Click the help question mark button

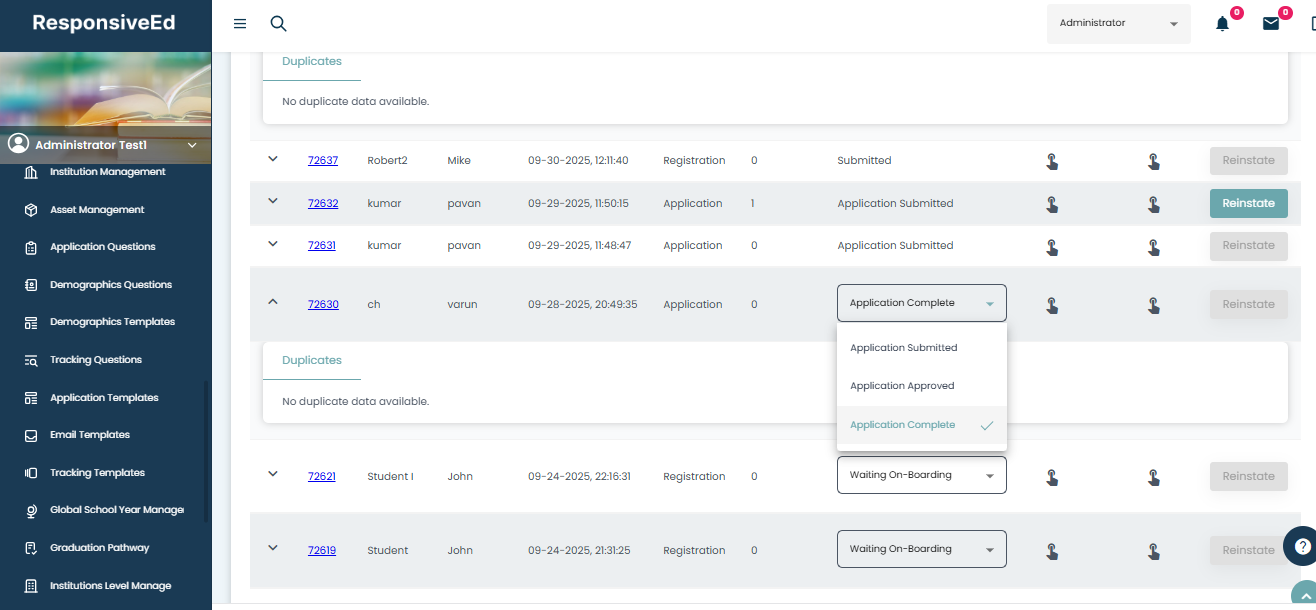point(1302,546)
